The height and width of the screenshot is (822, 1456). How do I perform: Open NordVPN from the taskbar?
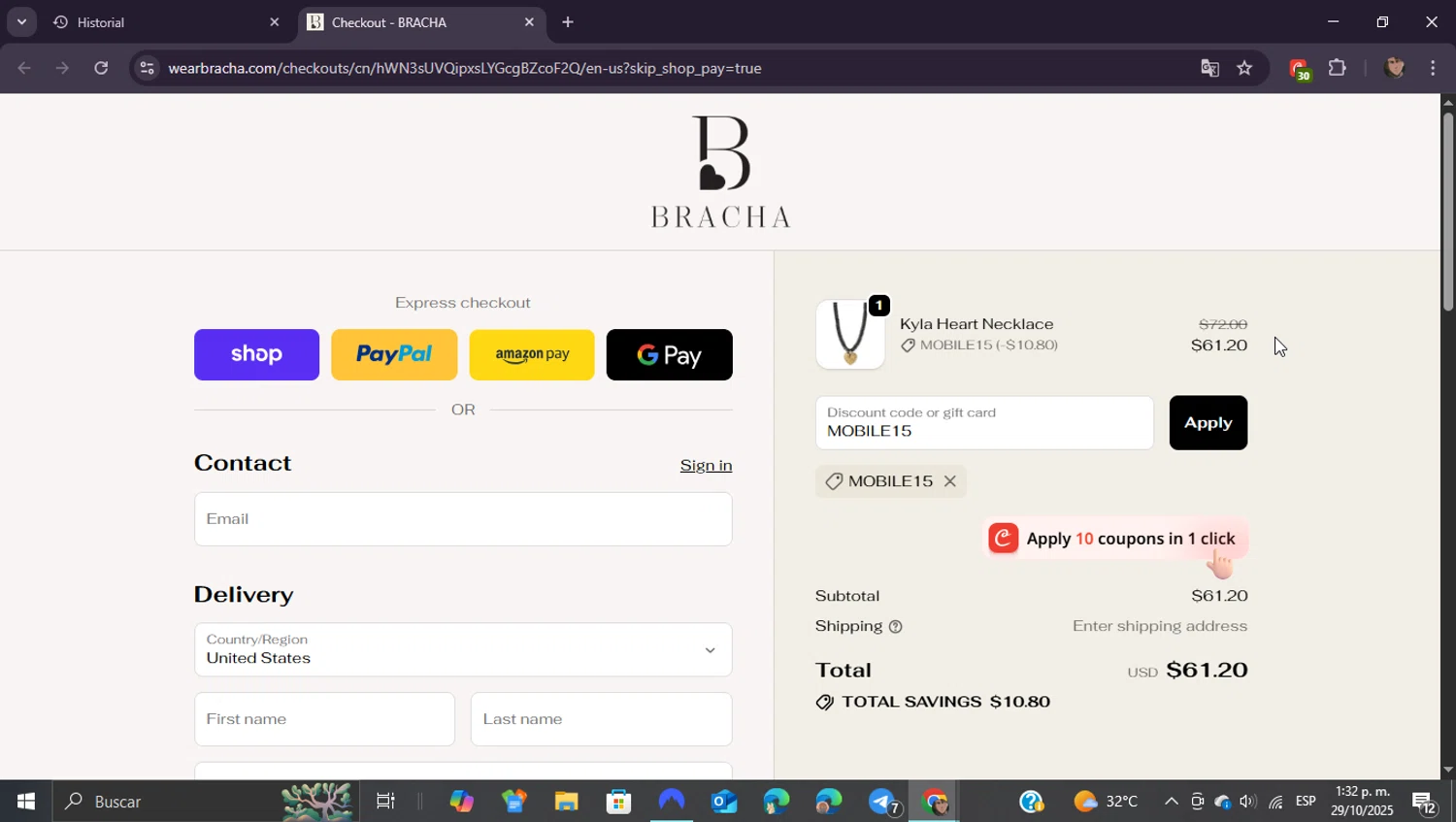point(672,802)
